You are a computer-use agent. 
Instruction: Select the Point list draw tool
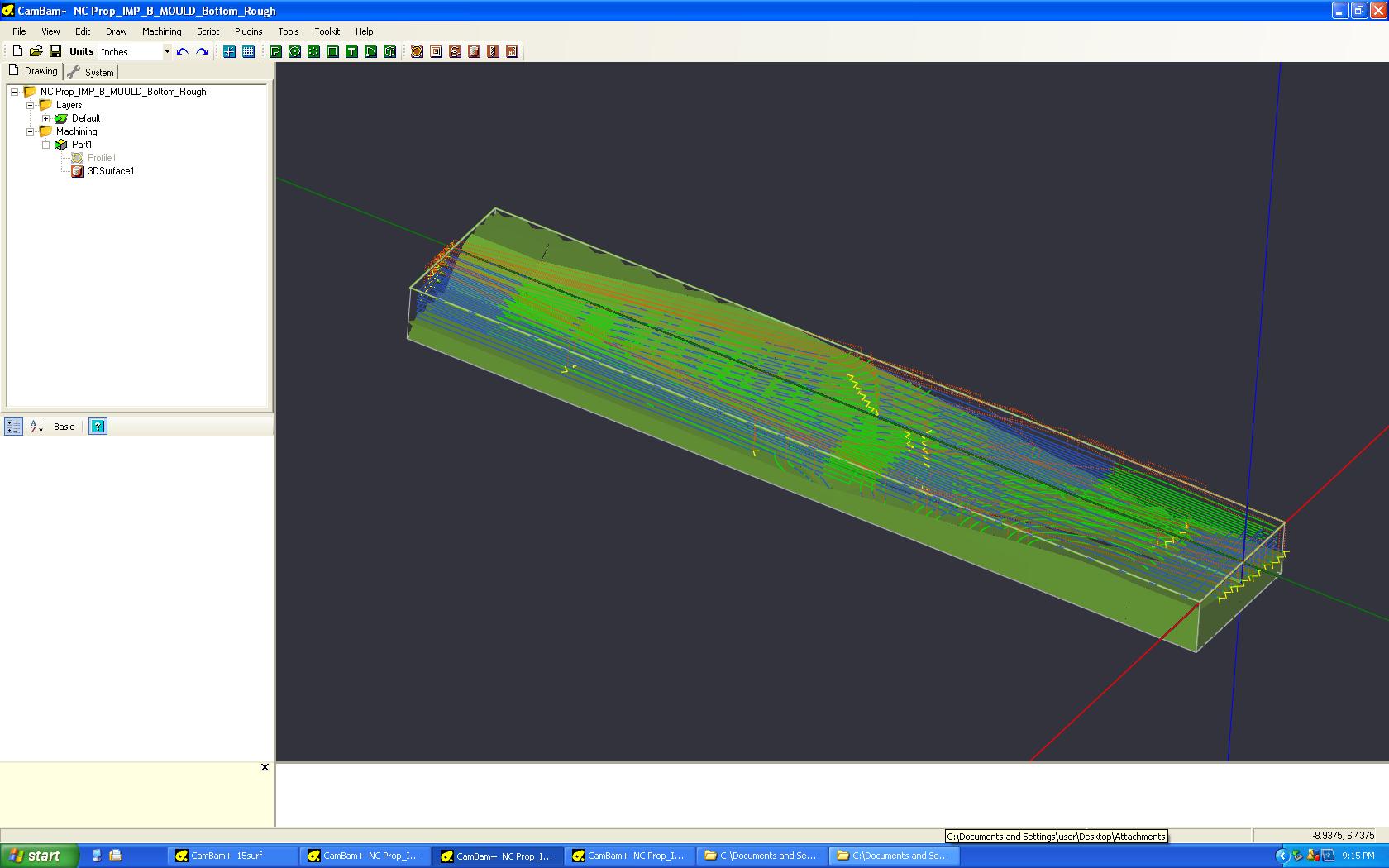(x=313, y=51)
